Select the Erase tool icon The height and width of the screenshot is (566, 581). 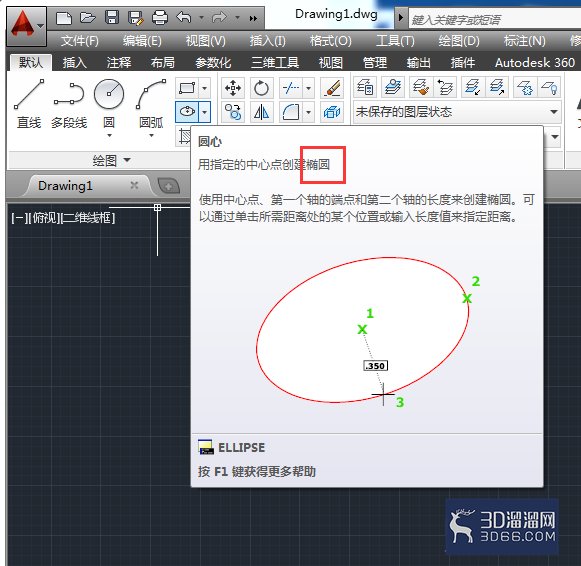(x=332, y=88)
